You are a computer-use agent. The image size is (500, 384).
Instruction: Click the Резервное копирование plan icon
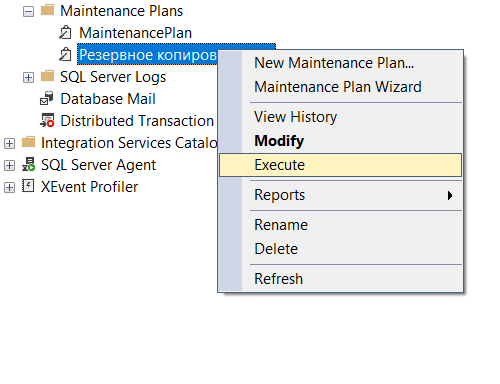click(x=65, y=54)
